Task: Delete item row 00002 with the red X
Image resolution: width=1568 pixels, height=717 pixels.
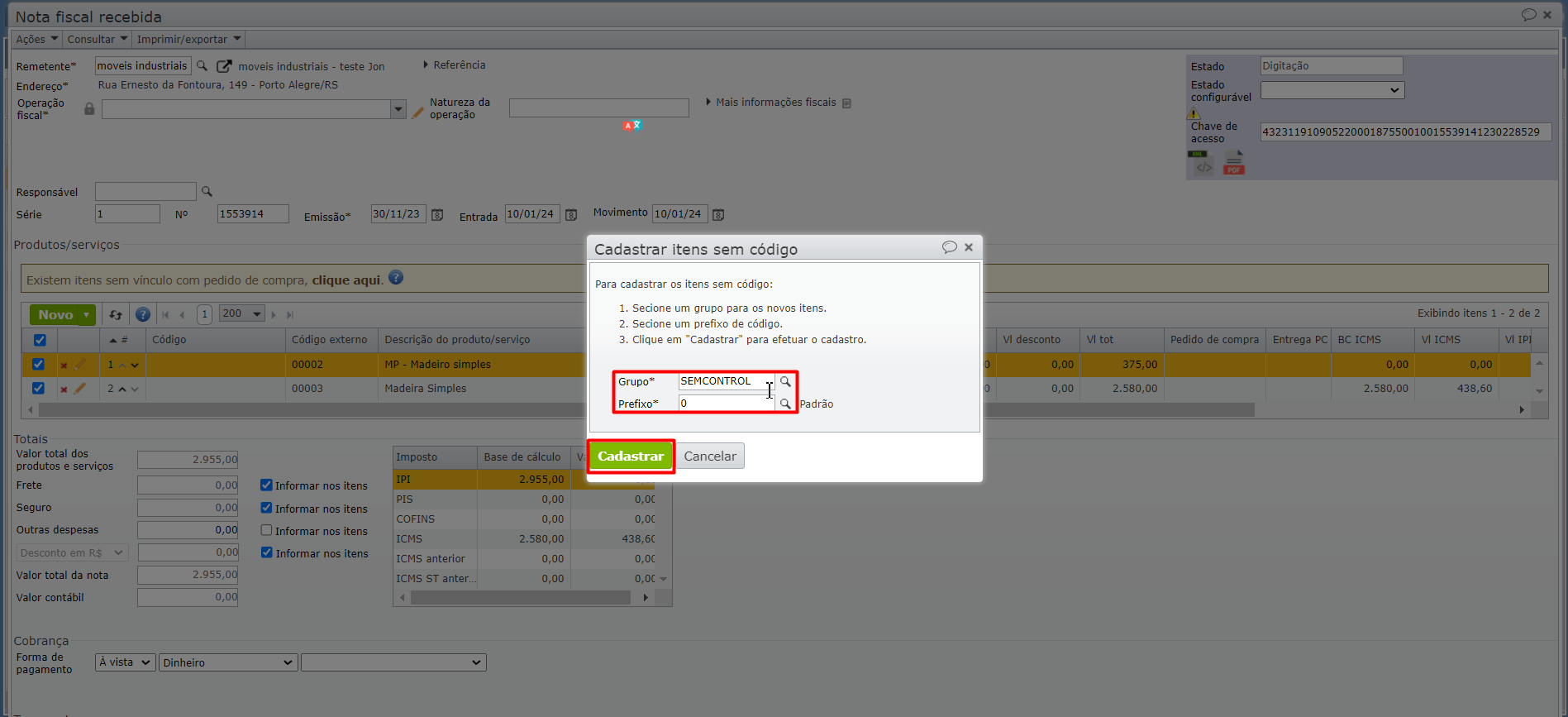Action: (64, 365)
